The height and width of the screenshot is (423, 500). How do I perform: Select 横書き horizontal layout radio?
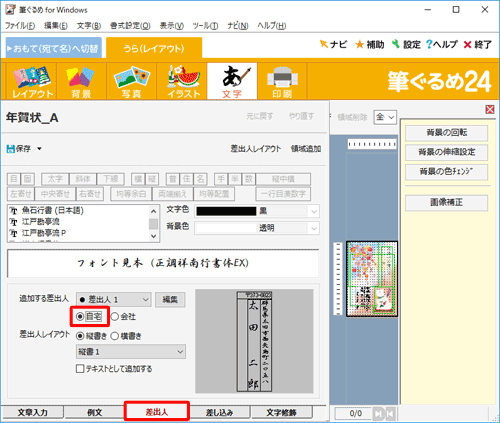tap(115, 336)
